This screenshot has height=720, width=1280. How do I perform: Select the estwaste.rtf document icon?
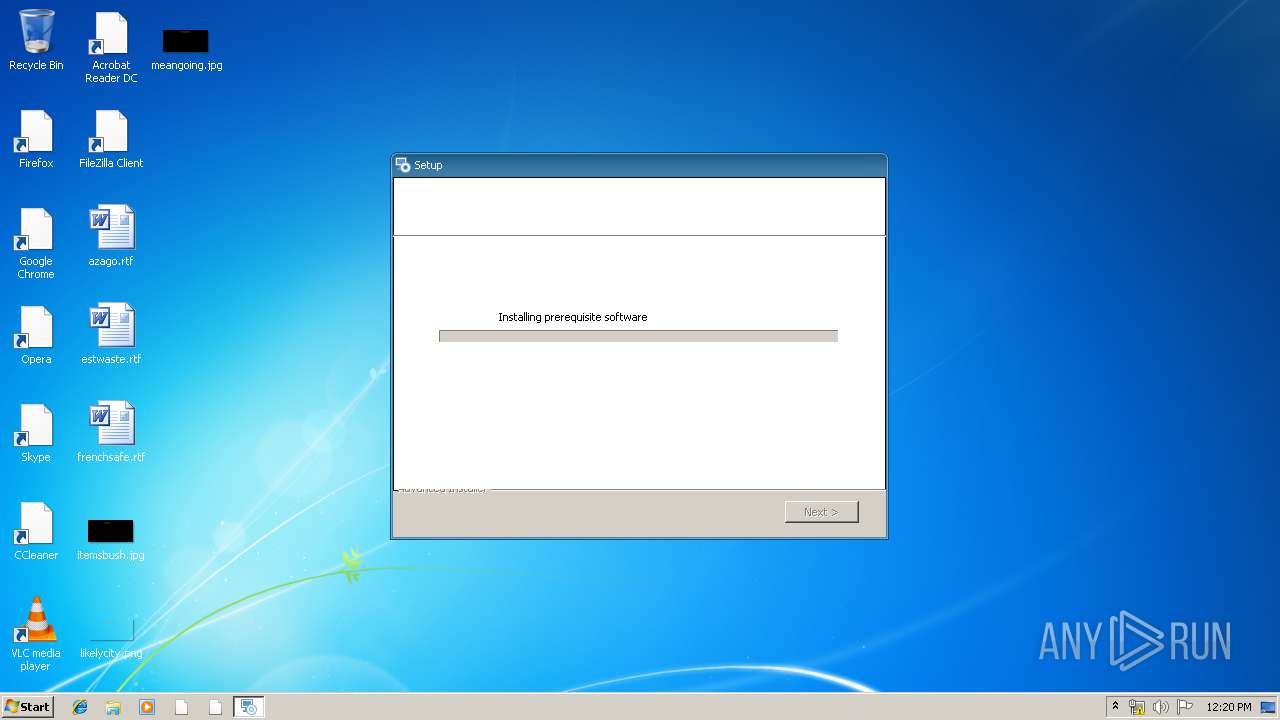[111, 334]
